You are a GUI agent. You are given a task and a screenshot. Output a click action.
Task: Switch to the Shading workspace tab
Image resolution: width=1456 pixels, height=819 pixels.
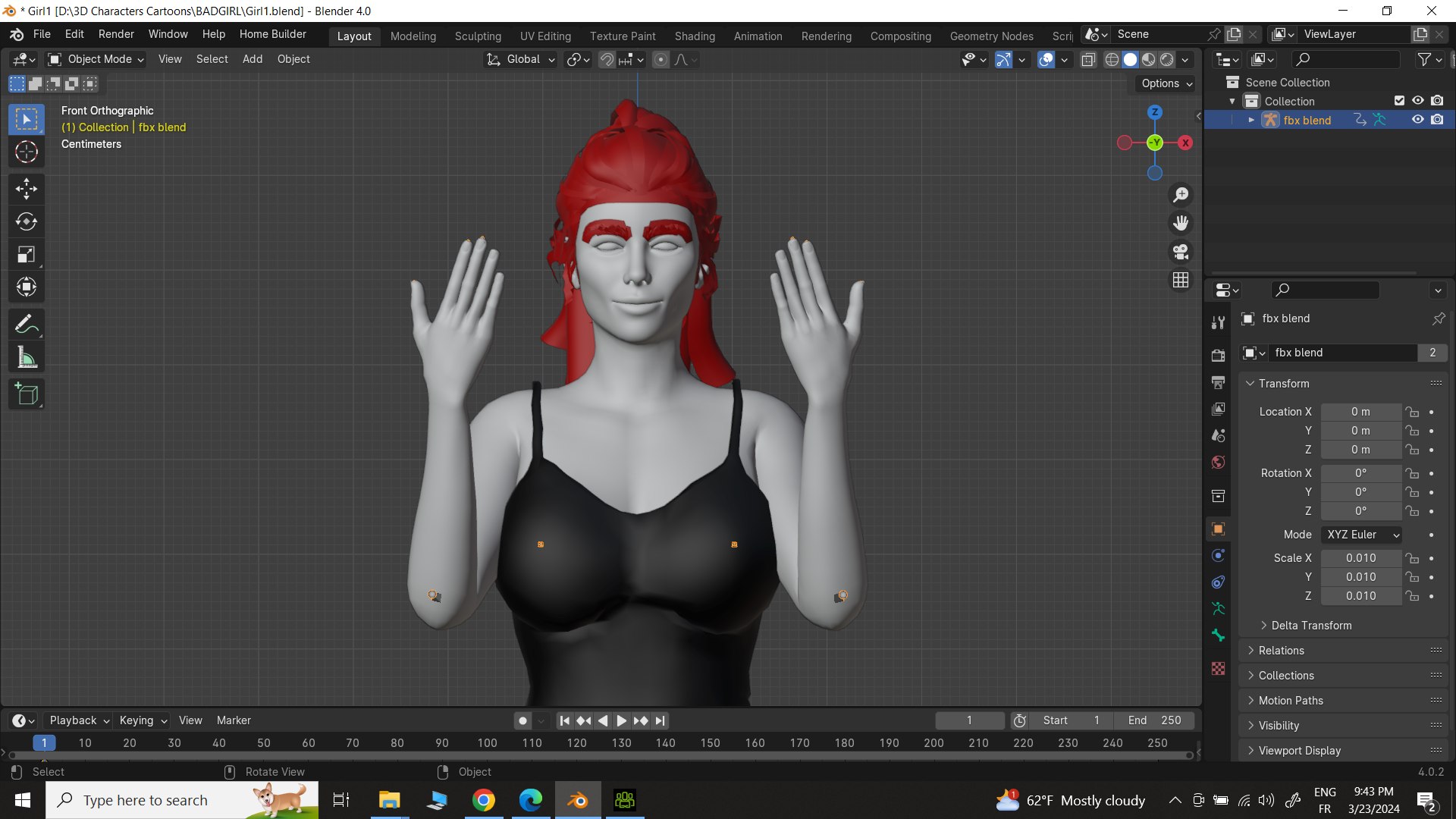point(695,36)
